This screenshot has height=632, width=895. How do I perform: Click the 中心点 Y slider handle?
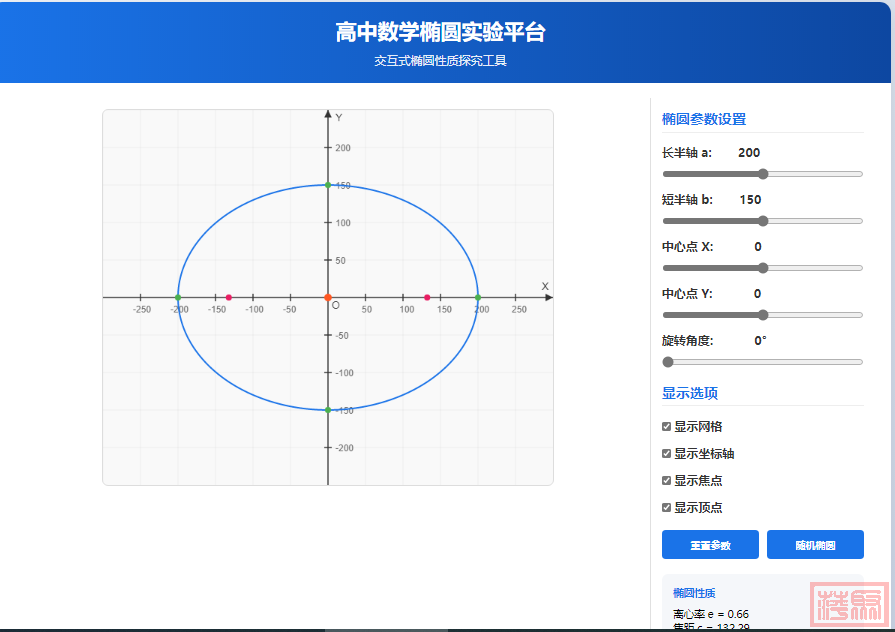click(x=763, y=315)
